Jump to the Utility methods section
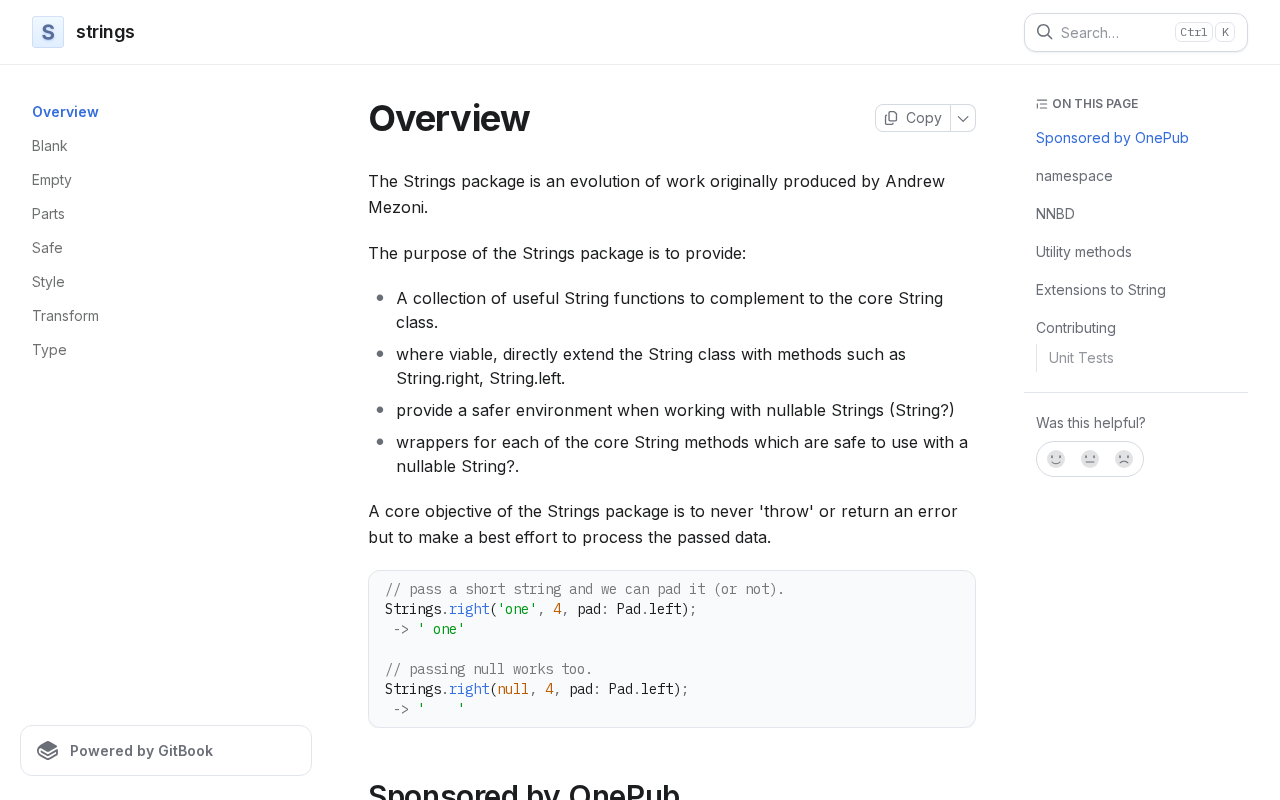This screenshot has height=800, width=1280. click(1084, 252)
